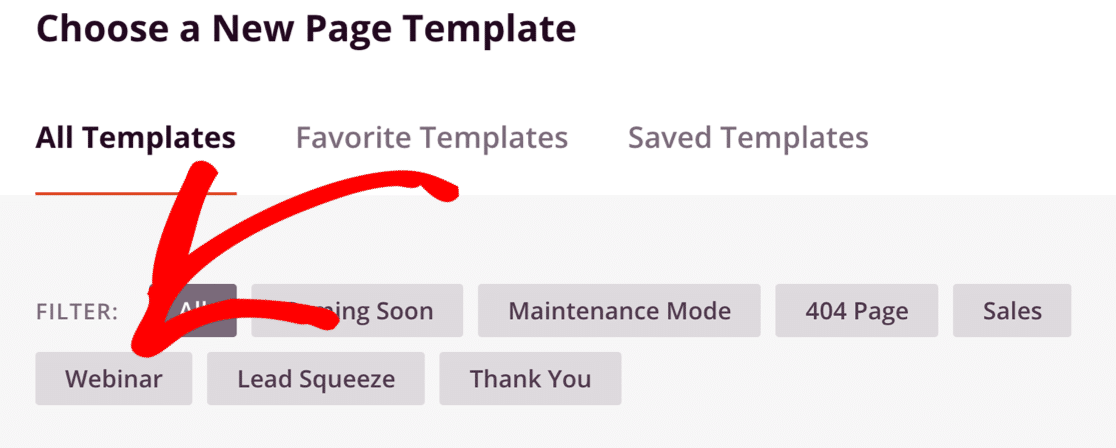Screen dimensions: 1116x448
Task: Filter by Lead Squeeze templates
Action: (x=316, y=378)
